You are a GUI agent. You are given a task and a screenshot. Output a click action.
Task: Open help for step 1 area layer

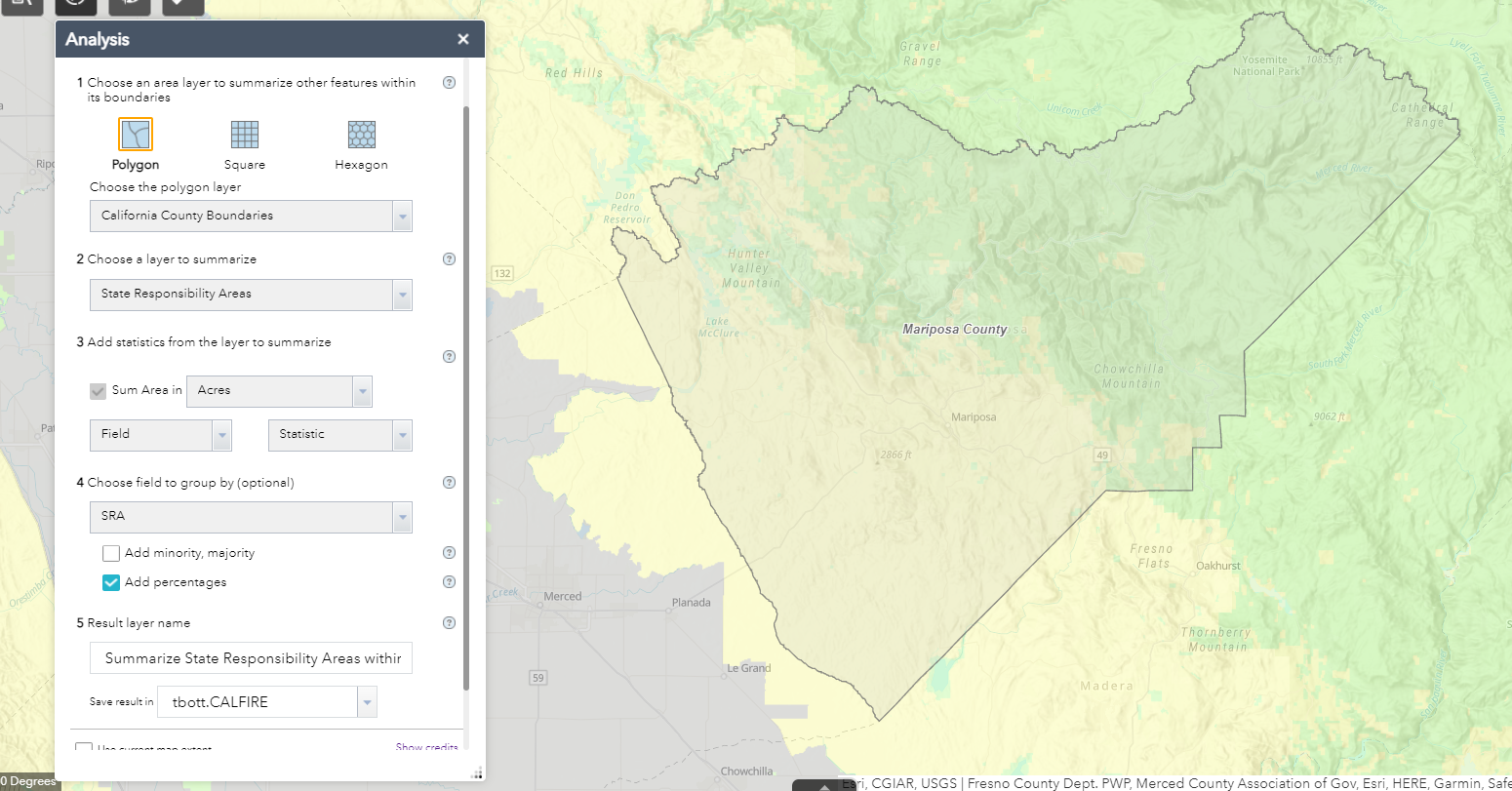(449, 83)
